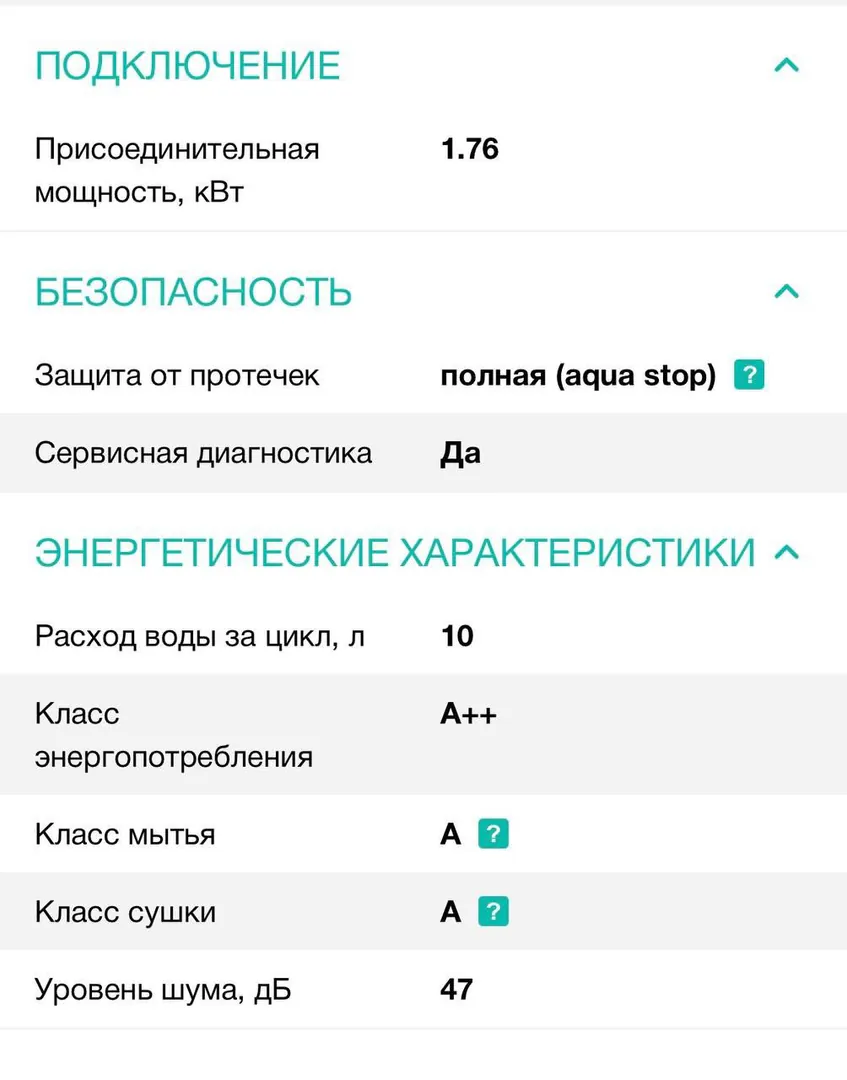Click the Присоединительная мощность label

[177, 170]
